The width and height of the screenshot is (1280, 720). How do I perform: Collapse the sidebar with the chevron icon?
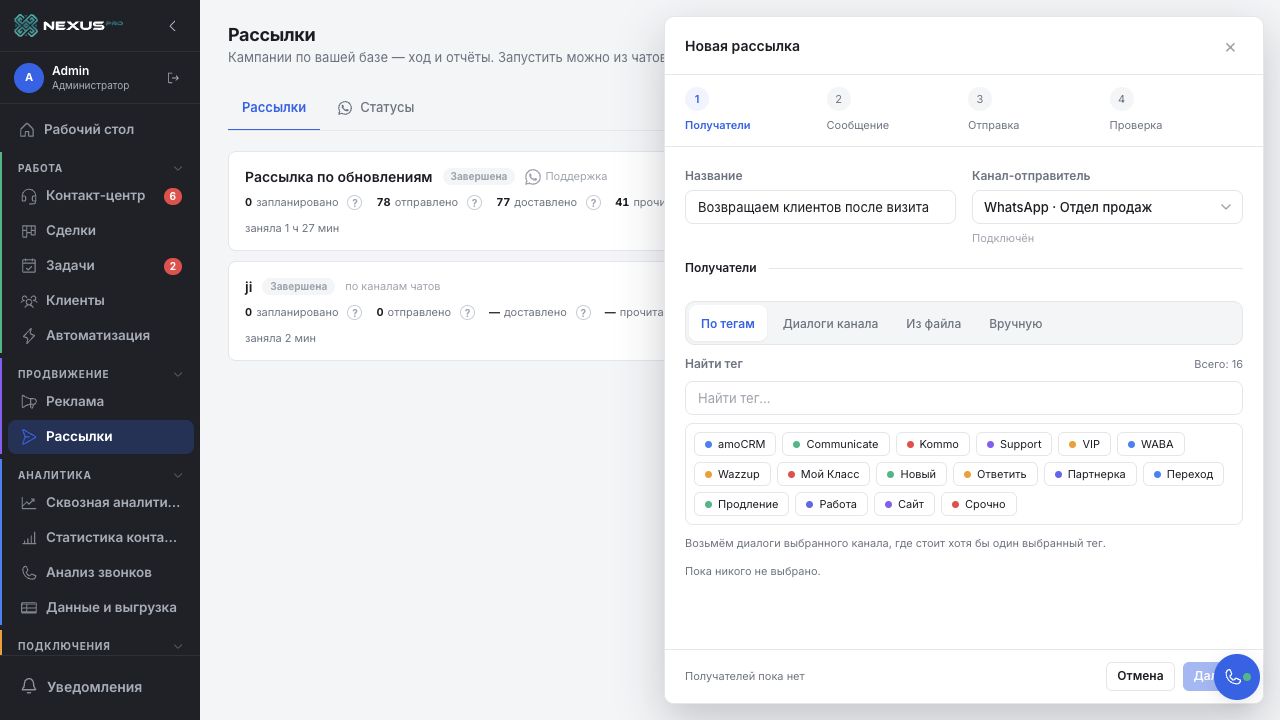[x=172, y=26]
